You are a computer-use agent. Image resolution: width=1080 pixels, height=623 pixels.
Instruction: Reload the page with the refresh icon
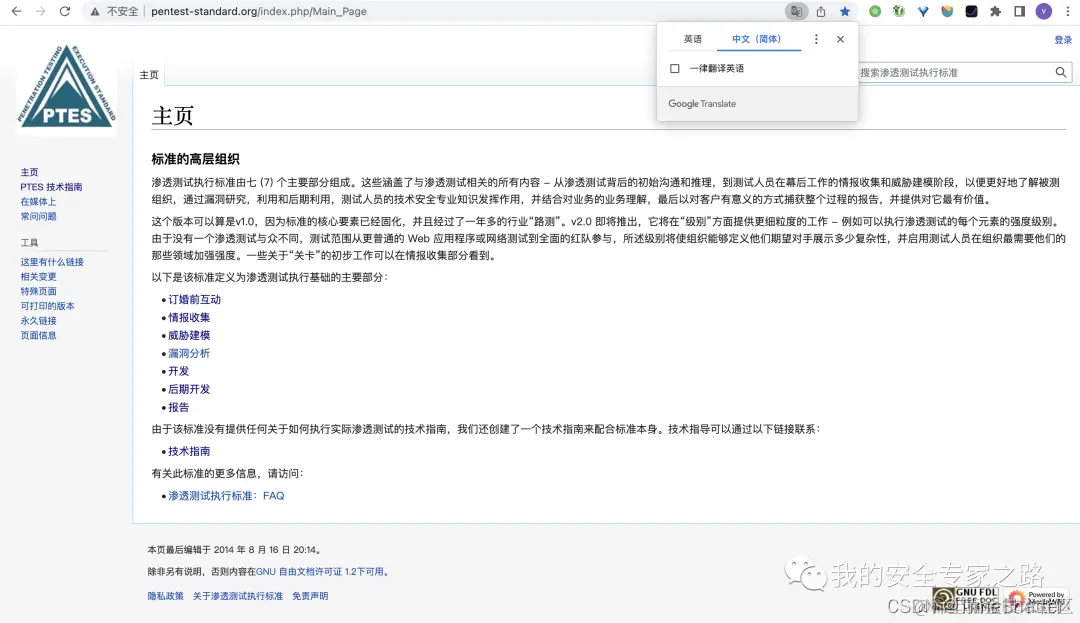[63, 11]
